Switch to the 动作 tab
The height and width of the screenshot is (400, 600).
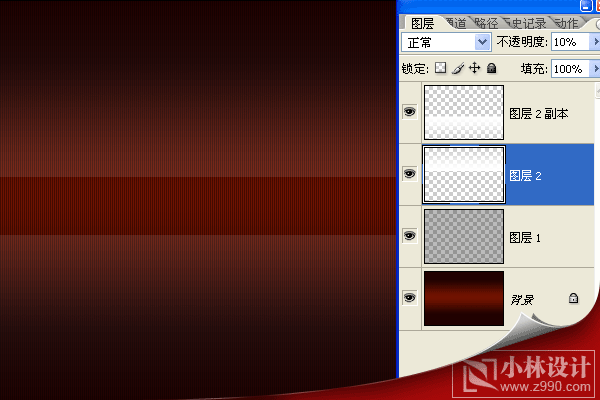click(566, 23)
